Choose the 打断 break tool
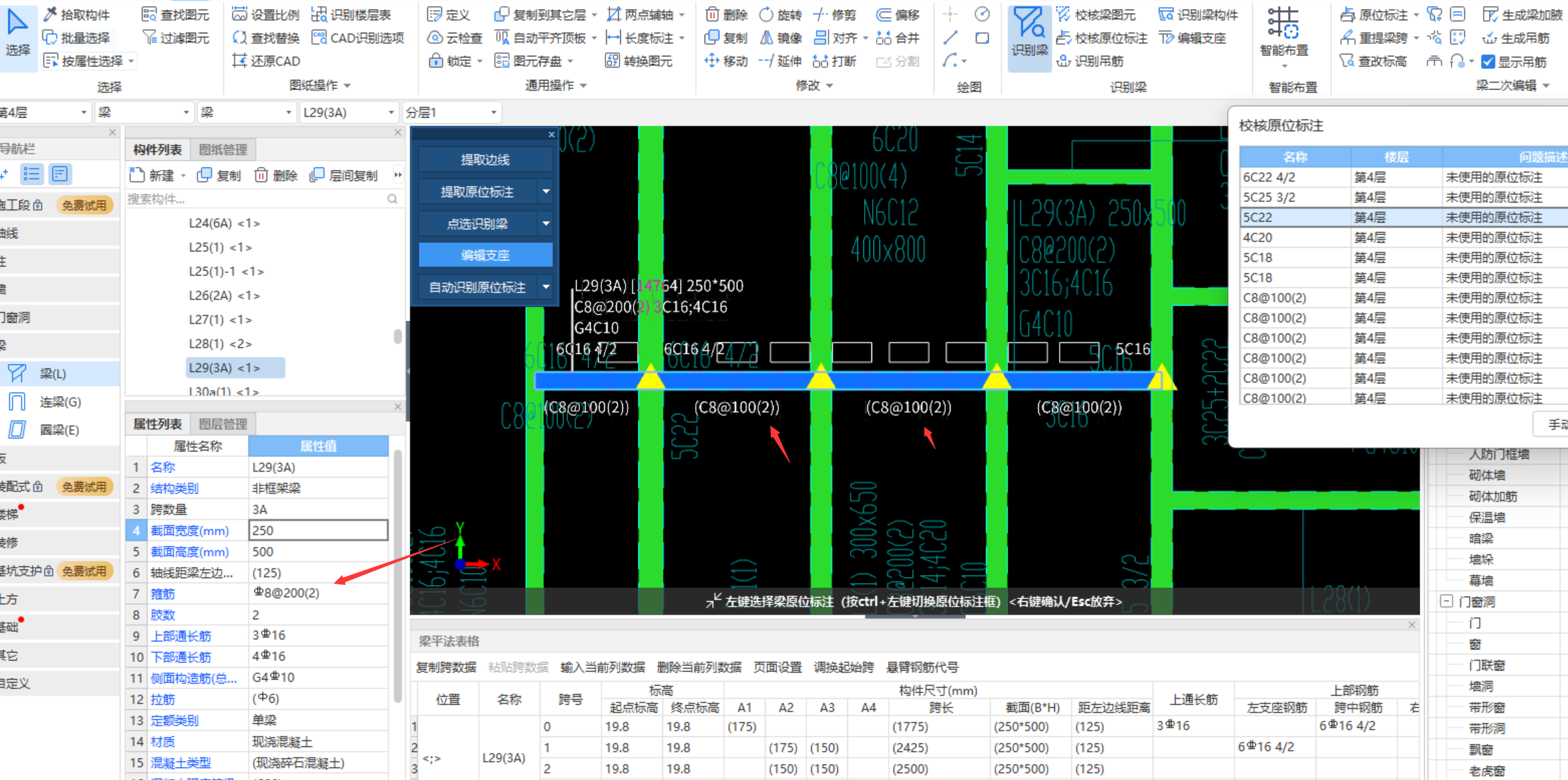 pos(835,61)
